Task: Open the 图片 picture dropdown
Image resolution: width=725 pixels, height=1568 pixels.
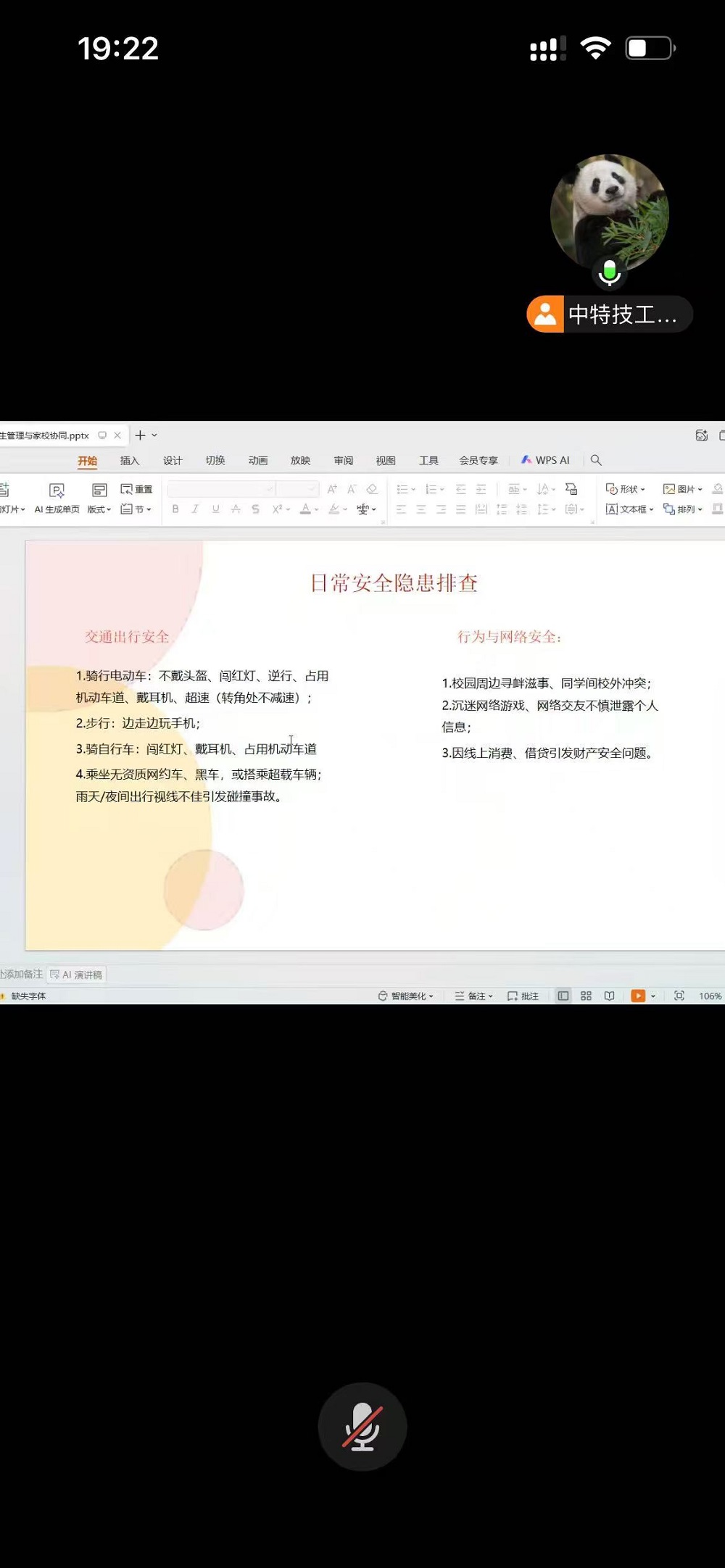Action: (683, 489)
